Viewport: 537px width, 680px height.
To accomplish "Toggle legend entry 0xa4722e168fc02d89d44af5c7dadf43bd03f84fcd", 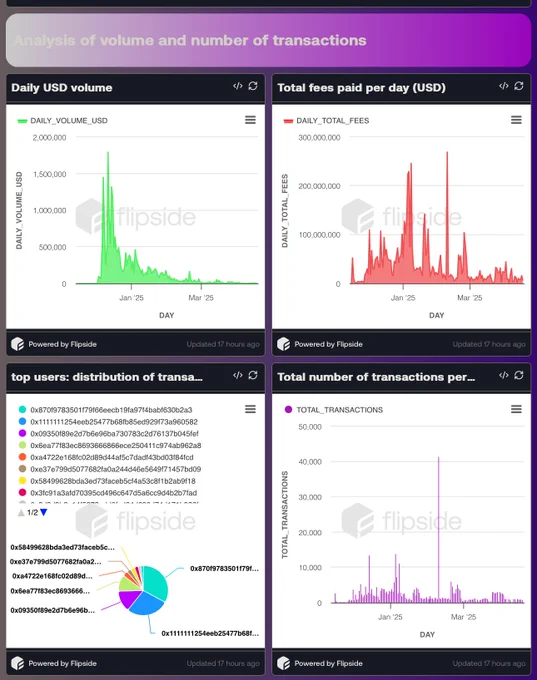I will tap(106, 457).
